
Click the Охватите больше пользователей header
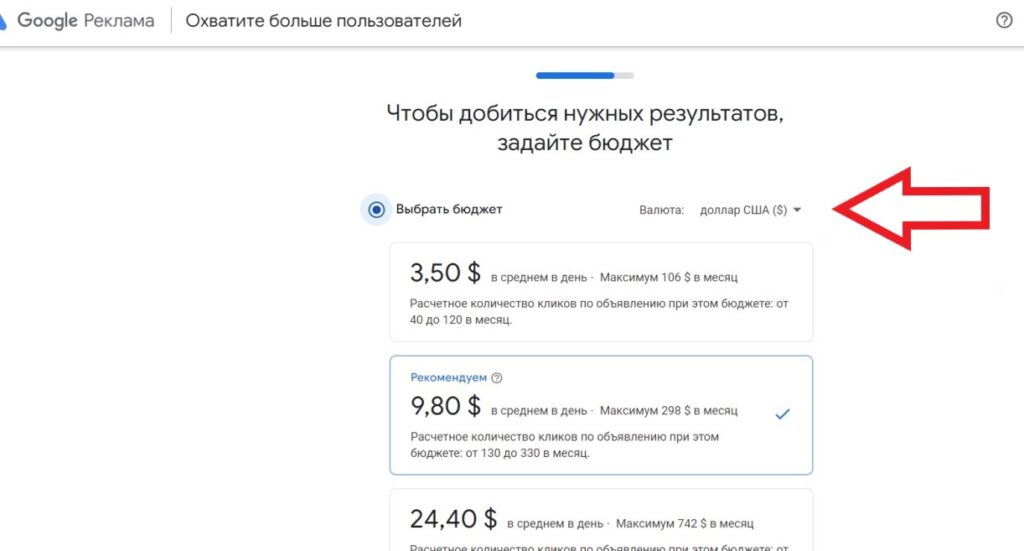pyautogui.click(x=324, y=20)
